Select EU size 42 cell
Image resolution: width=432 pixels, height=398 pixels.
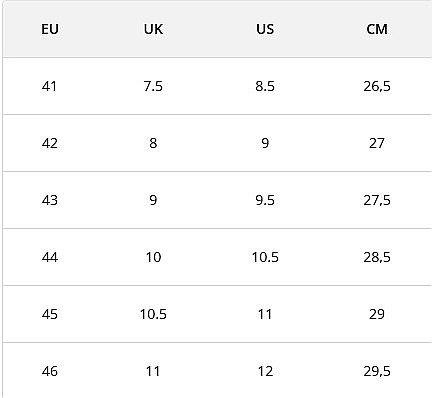(50, 143)
